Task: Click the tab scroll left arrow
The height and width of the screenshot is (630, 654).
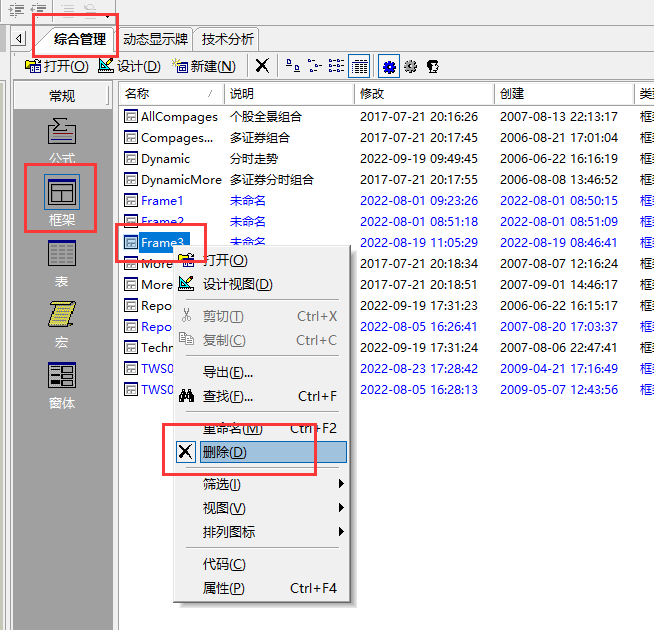Action: pos(19,39)
